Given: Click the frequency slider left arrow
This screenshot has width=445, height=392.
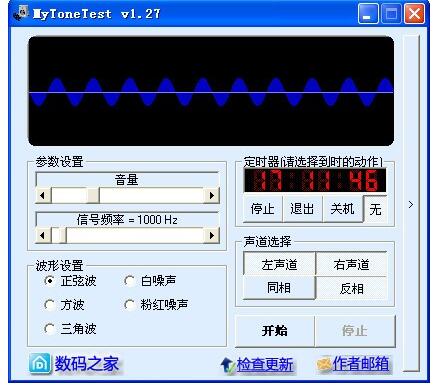Looking at the screenshot, I should click(43, 236).
